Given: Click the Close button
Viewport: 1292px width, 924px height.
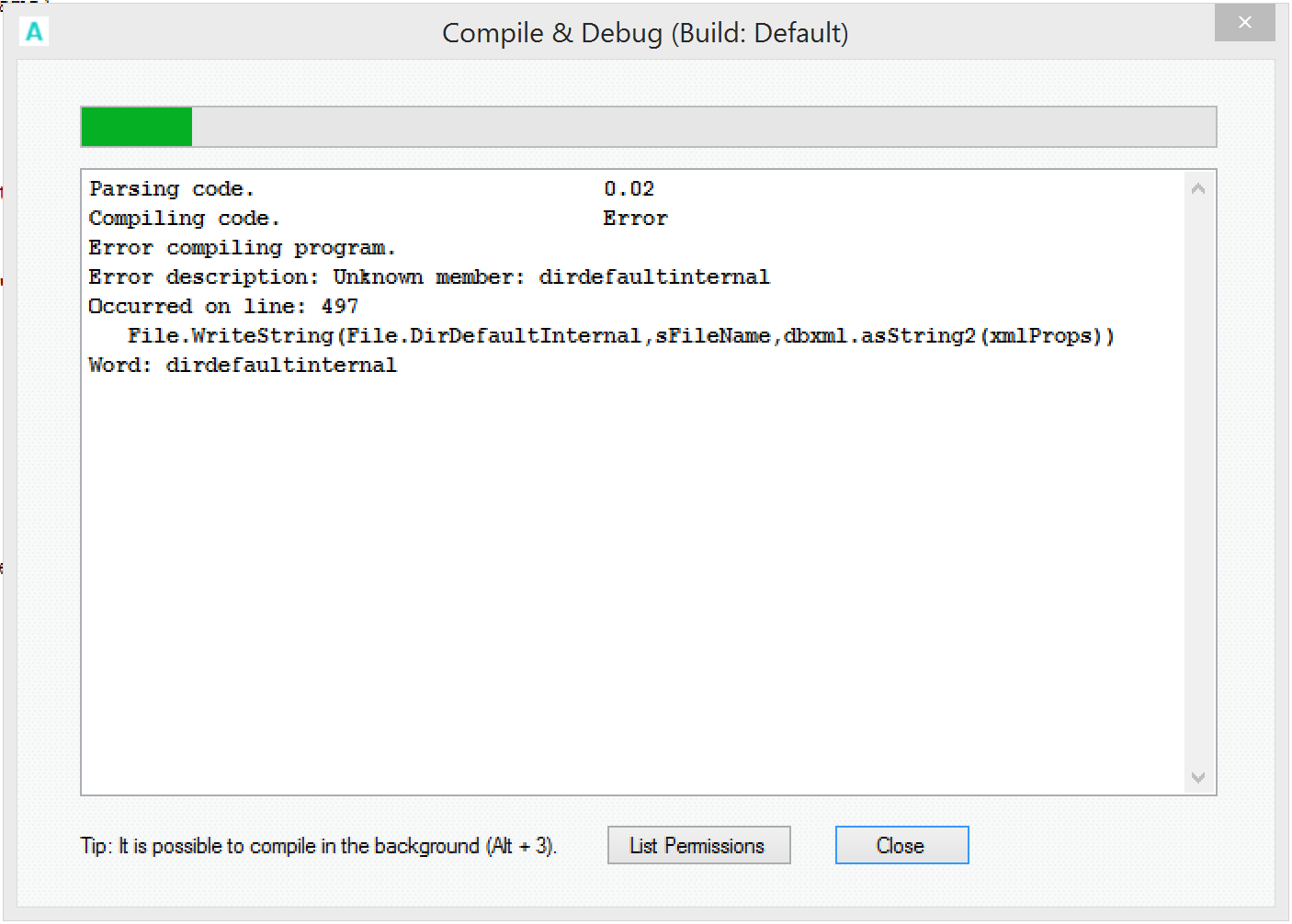Looking at the screenshot, I should coord(901,845).
